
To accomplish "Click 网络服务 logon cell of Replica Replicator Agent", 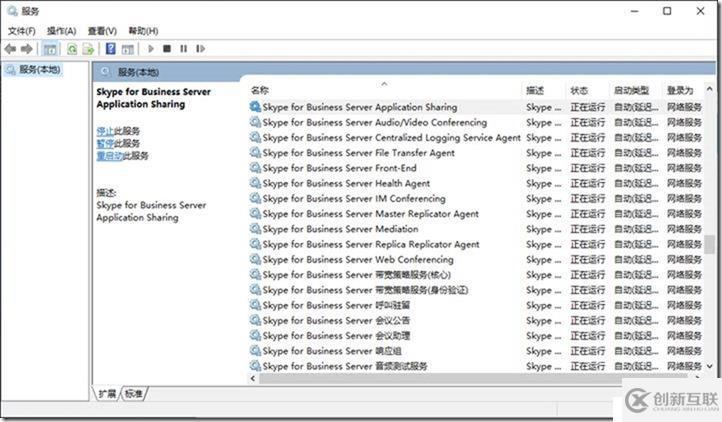I will (684, 244).
